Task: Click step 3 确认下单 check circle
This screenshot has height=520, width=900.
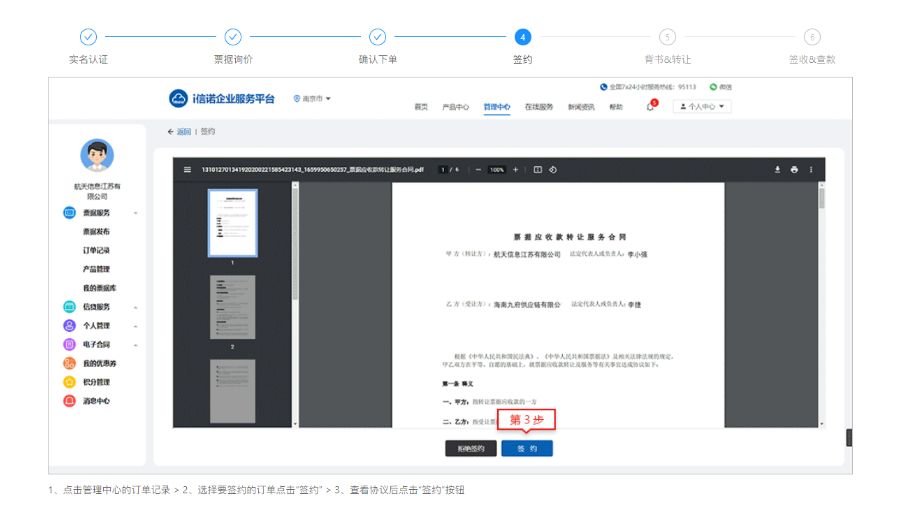Action: [377, 37]
